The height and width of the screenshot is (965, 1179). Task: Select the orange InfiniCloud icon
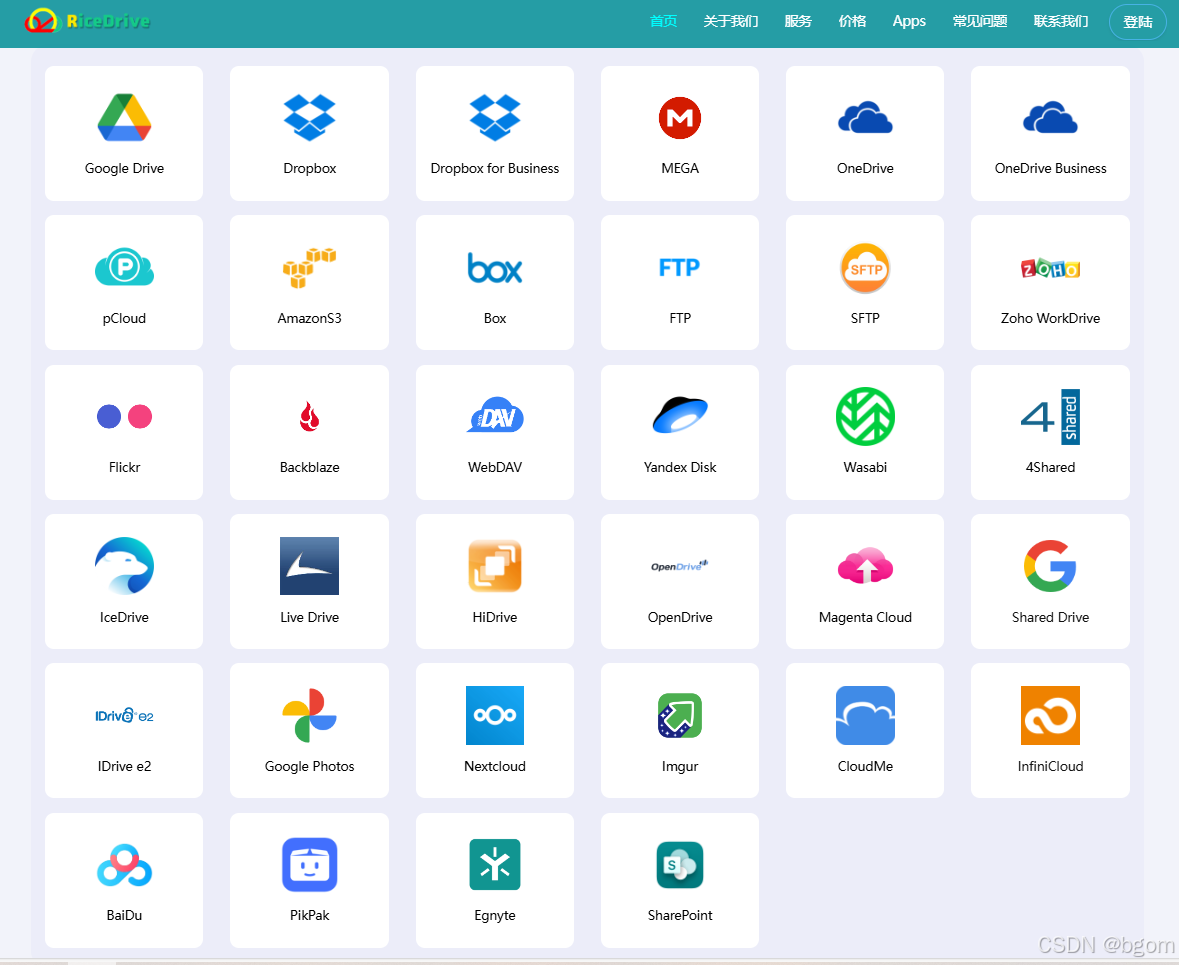[1050, 715]
